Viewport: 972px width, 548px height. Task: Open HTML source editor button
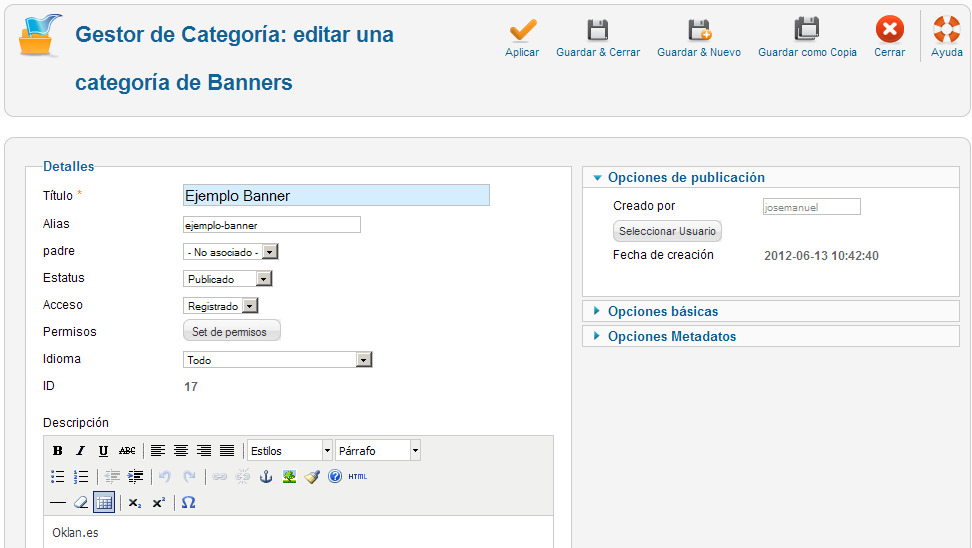(x=358, y=477)
